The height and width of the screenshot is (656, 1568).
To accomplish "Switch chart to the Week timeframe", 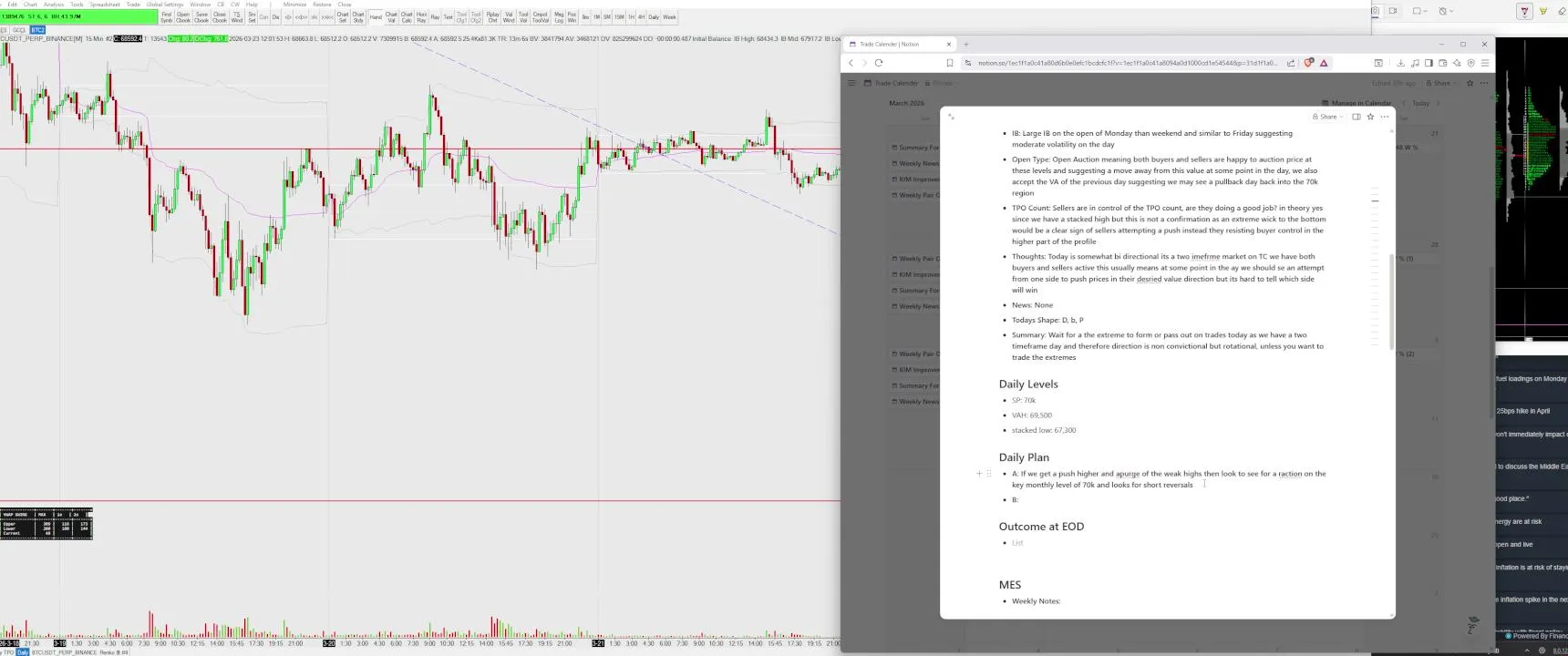I will point(669,17).
